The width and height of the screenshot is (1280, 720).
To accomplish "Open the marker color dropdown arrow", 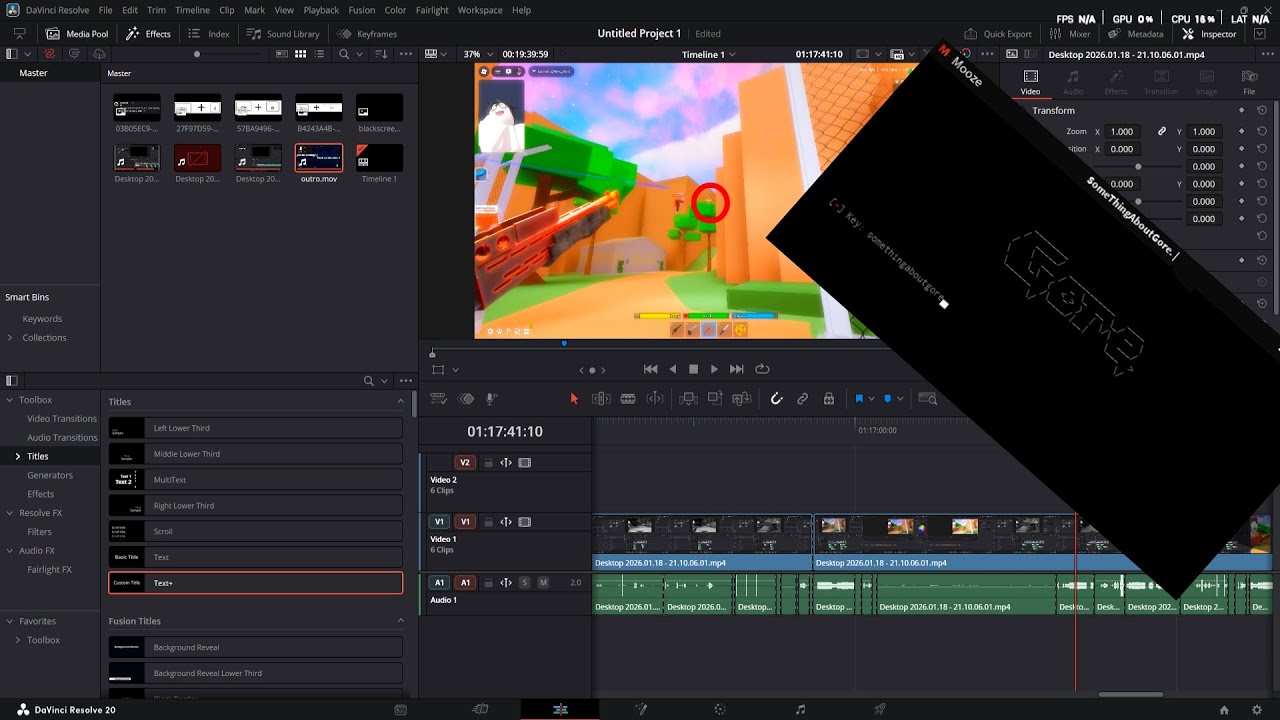I will coord(900,399).
